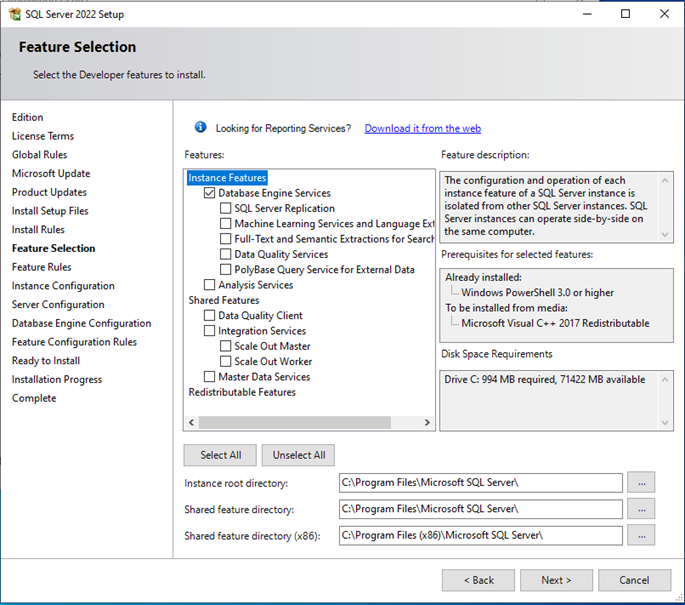Maximize the SQL Server Setup window
Viewport: 685px width, 605px height.
626,14
